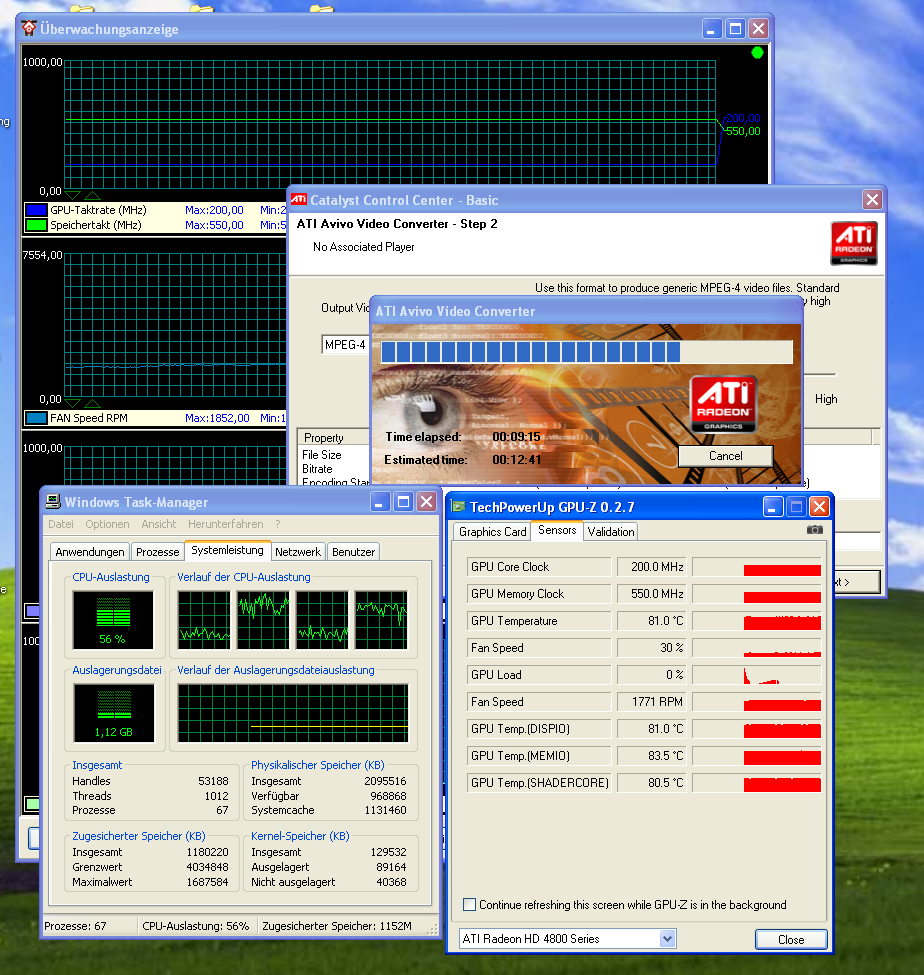Maximize the Windows Task-Manager window
The height and width of the screenshot is (975, 924).
(403, 501)
